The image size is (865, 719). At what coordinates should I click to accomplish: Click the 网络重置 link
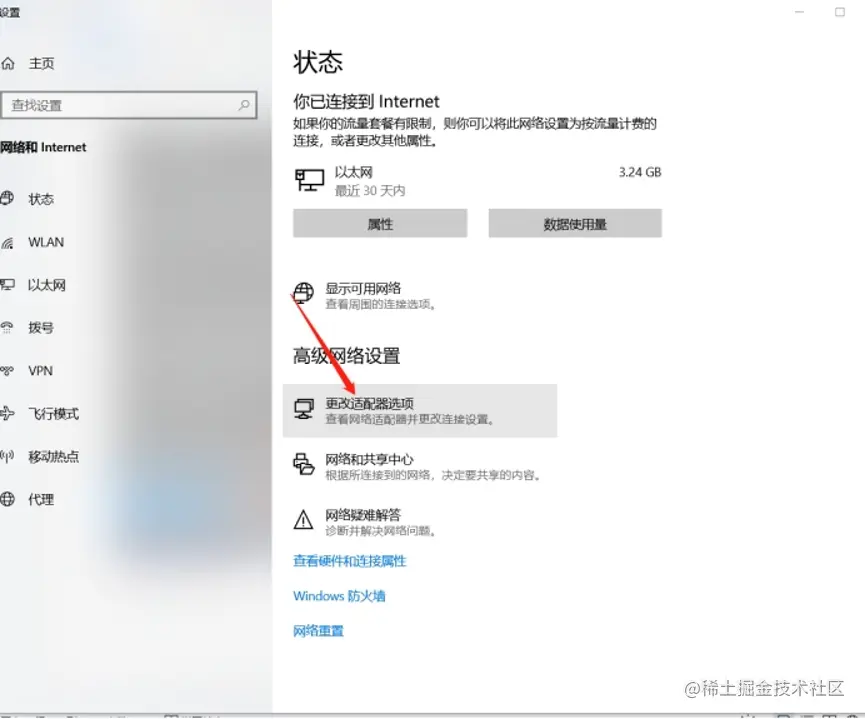(318, 631)
